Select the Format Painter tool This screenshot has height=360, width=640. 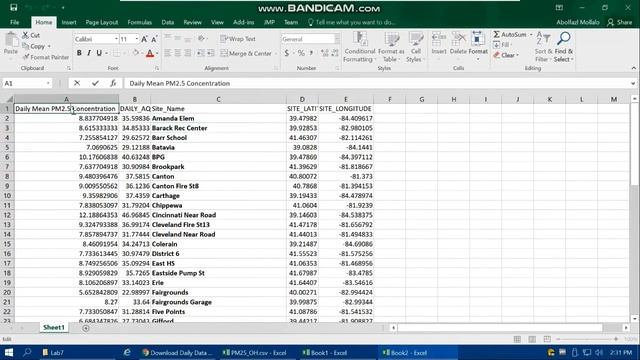pos(46,57)
